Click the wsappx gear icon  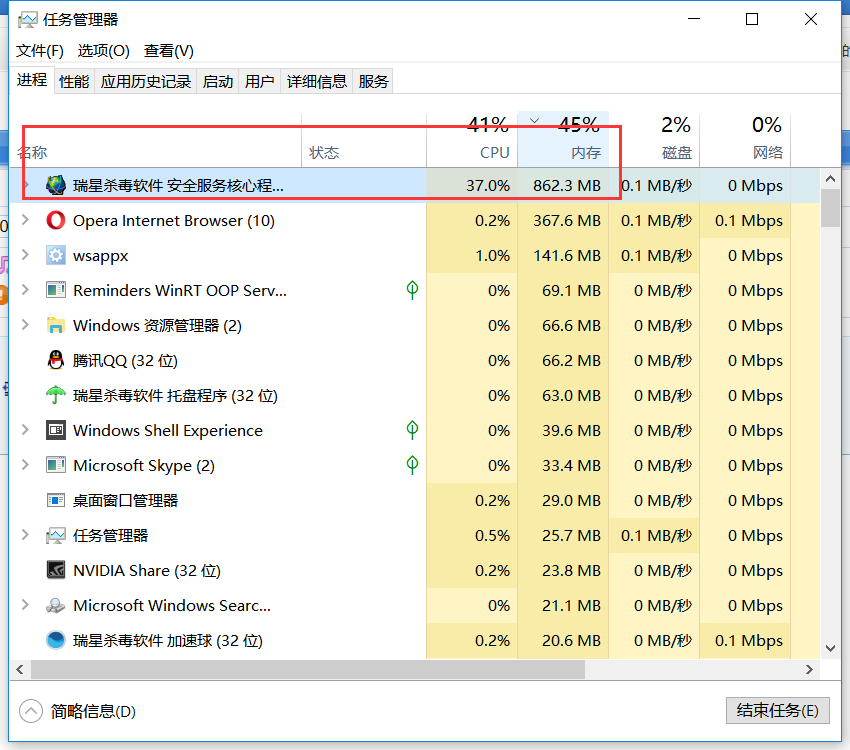(x=56, y=255)
